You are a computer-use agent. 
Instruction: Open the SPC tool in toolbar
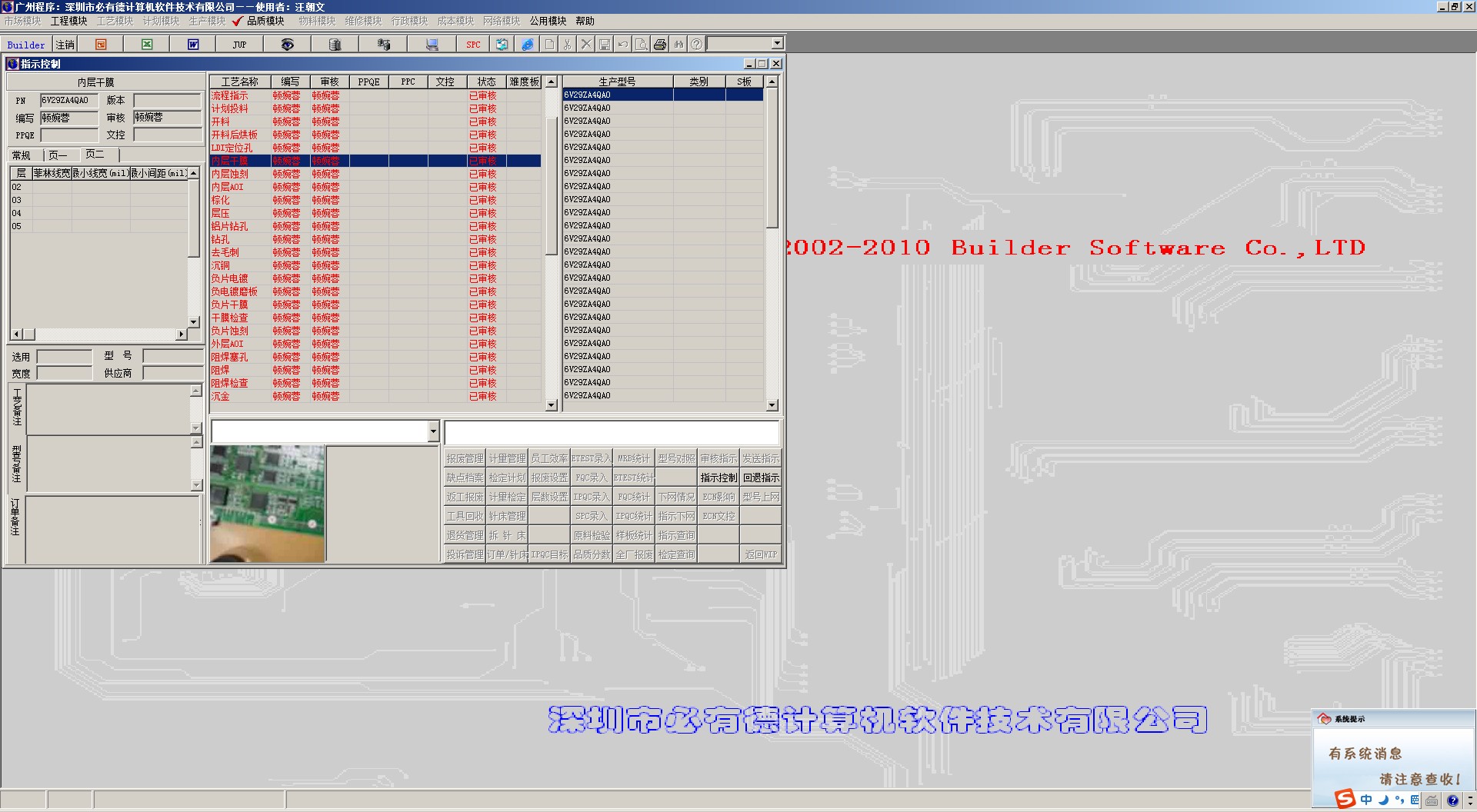pyautogui.click(x=473, y=45)
